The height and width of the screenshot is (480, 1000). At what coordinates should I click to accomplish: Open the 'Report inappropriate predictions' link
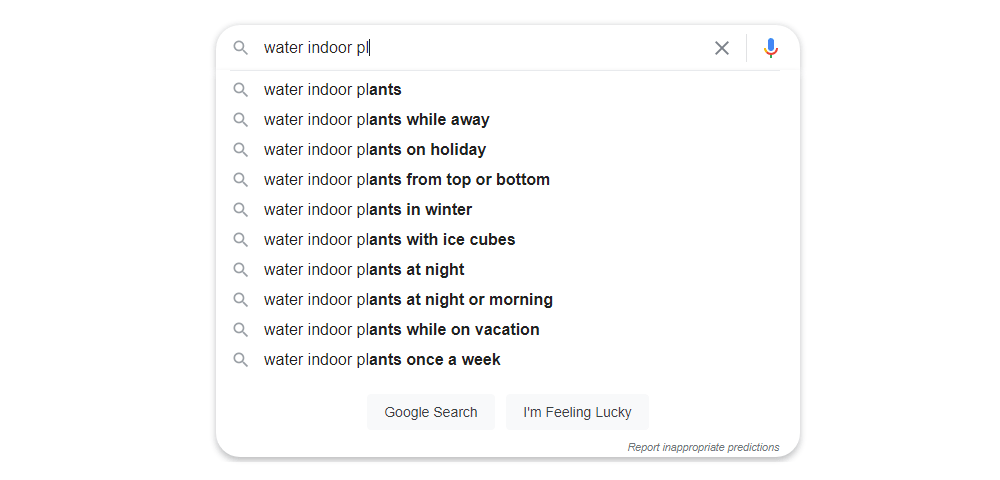click(x=703, y=447)
